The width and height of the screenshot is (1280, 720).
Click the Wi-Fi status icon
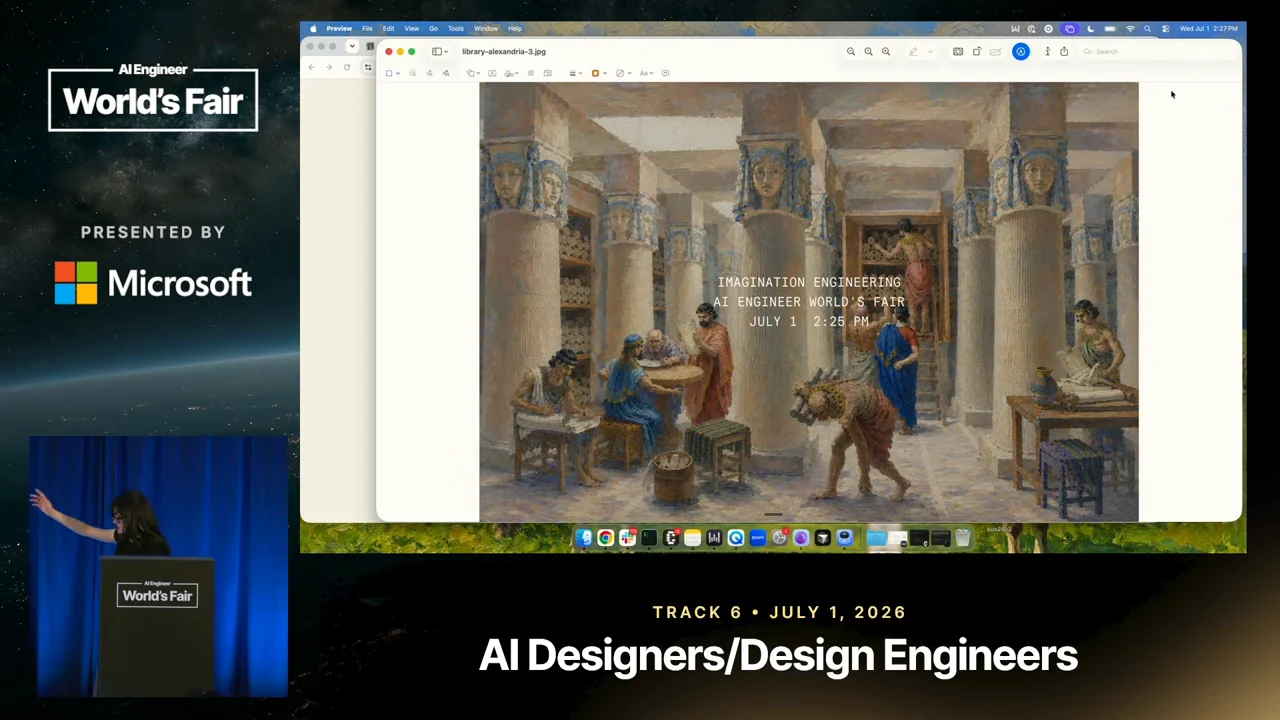pos(1130,28)
